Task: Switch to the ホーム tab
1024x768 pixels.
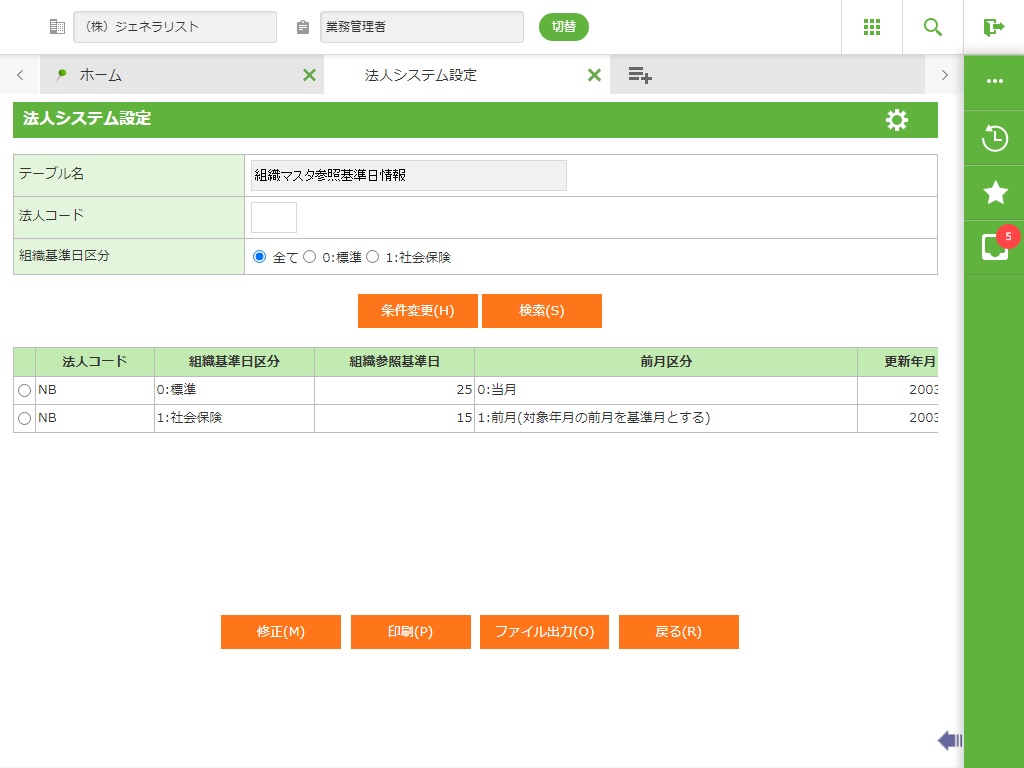Action: tap(100, 75)
